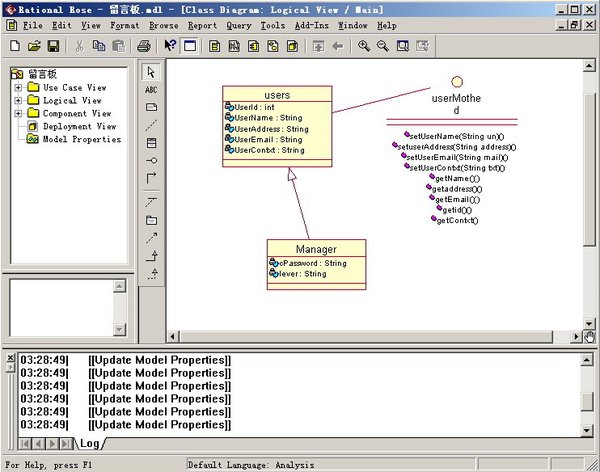Viewport: 600px width, 472px height.
Task: Click the Copy icon in the toolbar
Action: [99, 46]
